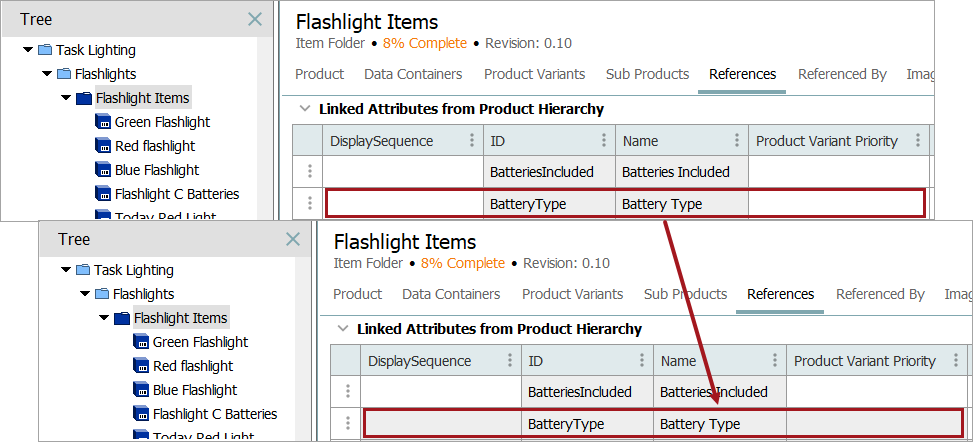Collapse Flashlight Items node in lower tree
Viewport: 973px width, 442px height.
(x=103, y=318)
